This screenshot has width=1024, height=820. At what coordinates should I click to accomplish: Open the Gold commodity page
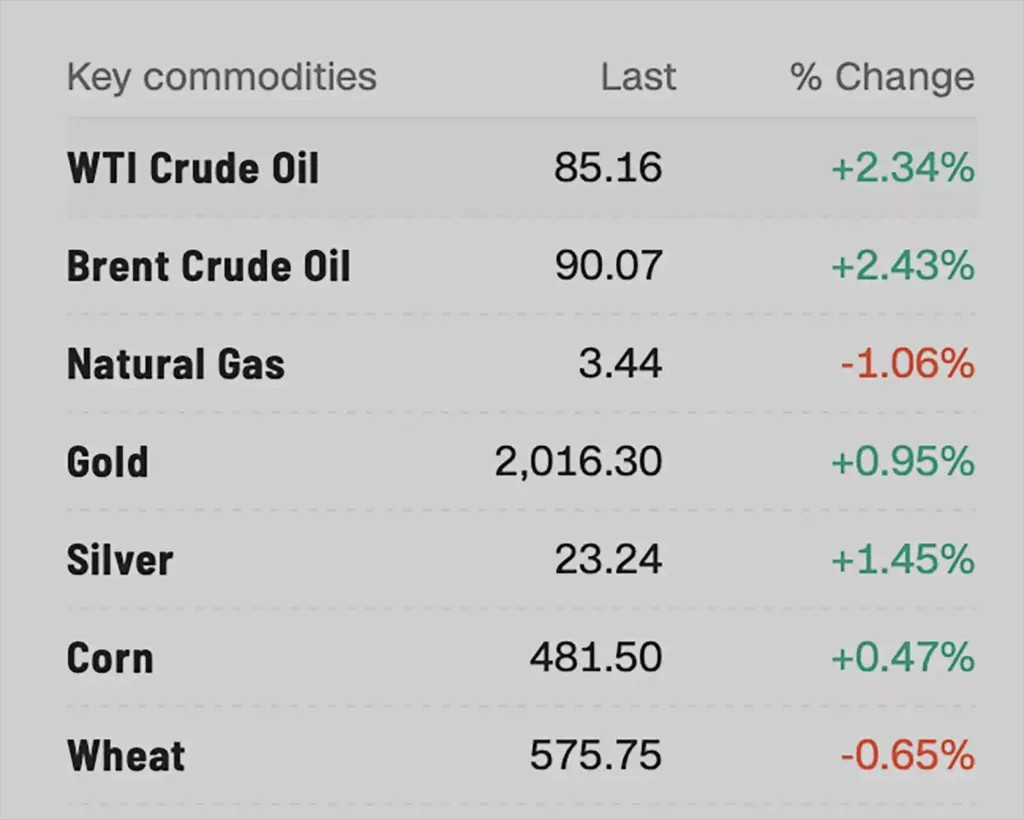[x=108, y=462]
